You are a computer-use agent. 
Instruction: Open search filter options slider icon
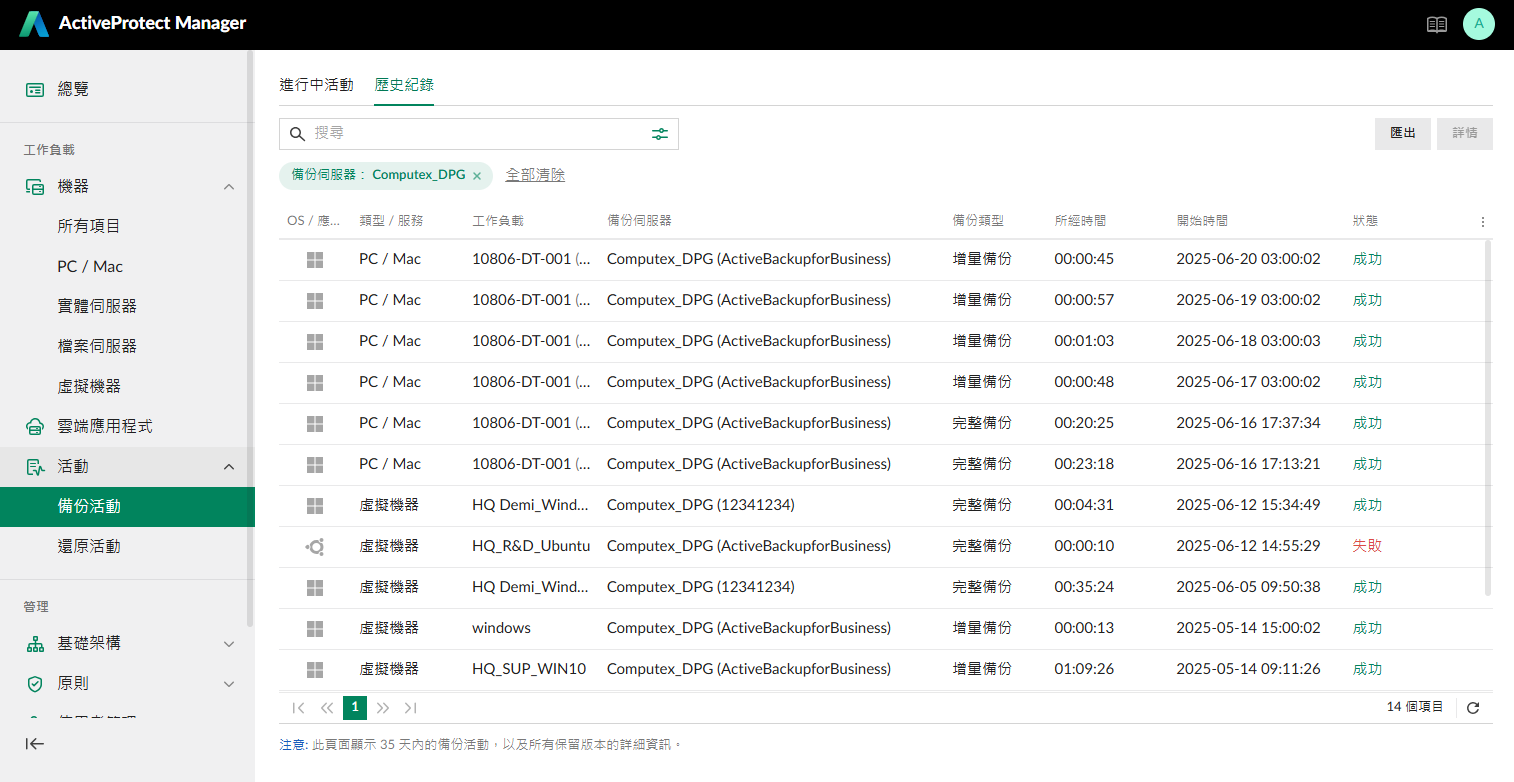tap(660, 134)
